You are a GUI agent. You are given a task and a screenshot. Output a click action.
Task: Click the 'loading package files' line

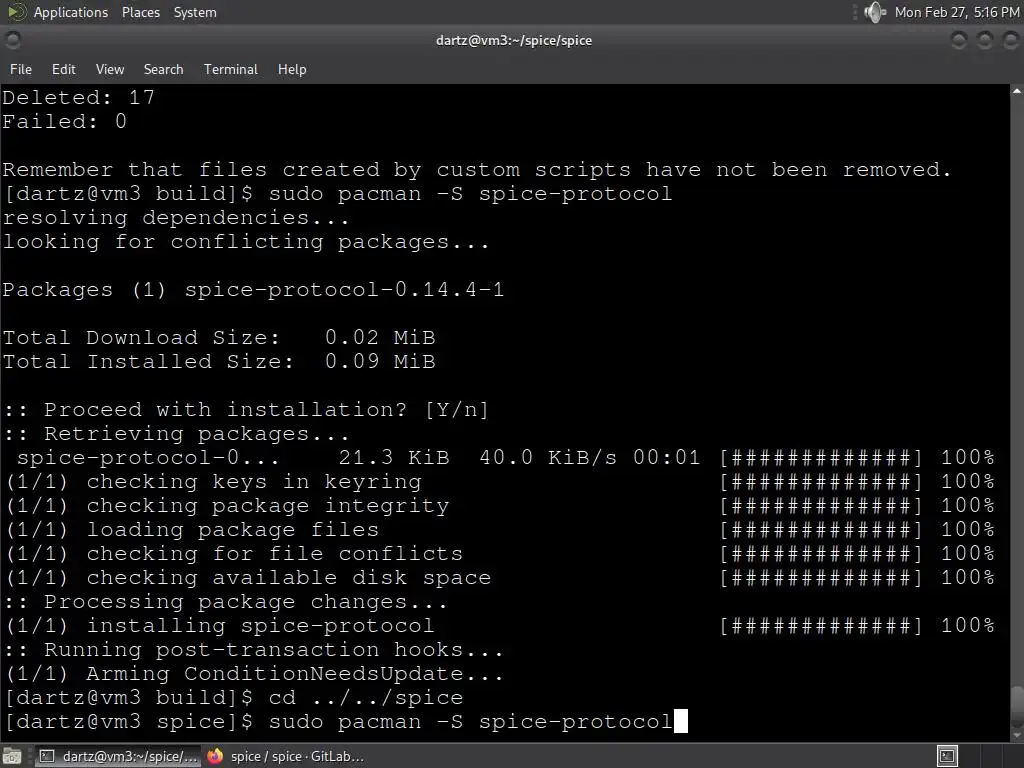500,530
